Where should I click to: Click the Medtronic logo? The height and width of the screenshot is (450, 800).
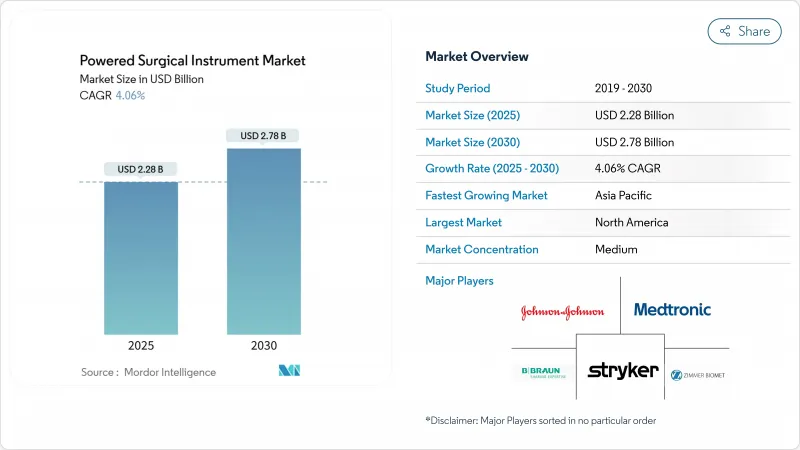(x=672, y=310)
